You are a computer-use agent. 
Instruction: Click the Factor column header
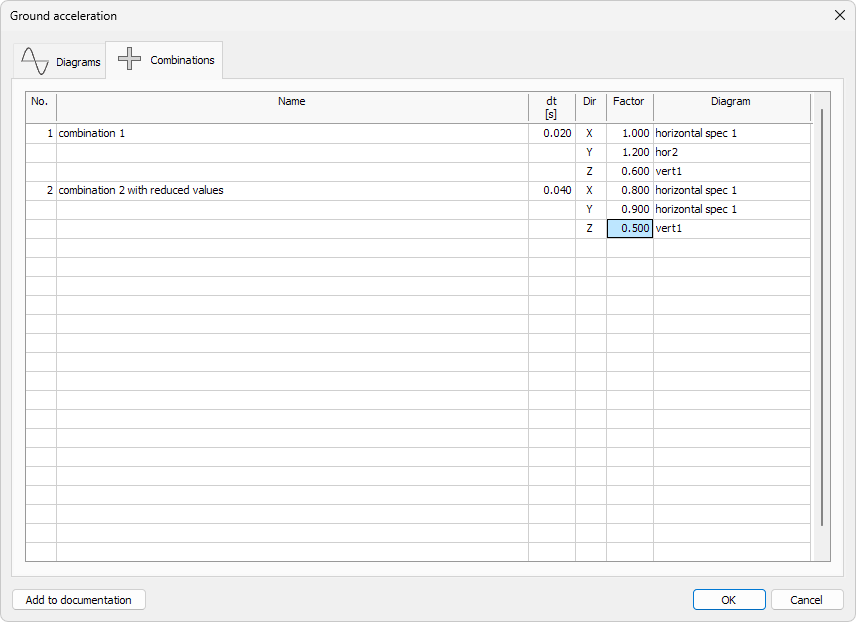pos(629,101)
